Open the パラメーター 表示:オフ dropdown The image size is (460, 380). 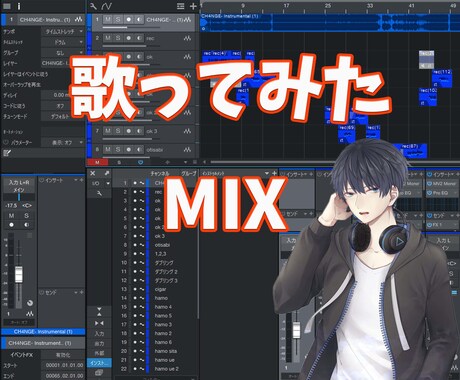click(x=63, y=142)
